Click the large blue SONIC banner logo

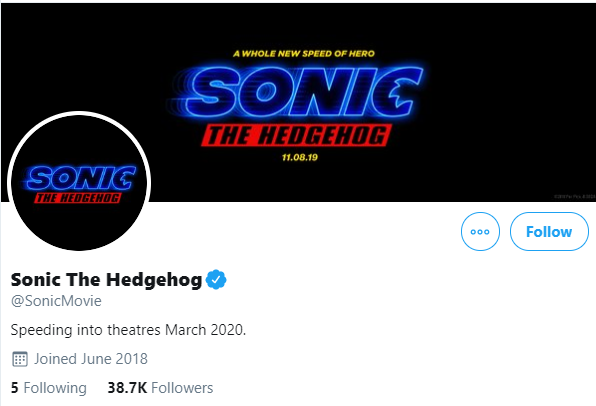[x=296, y=92]
